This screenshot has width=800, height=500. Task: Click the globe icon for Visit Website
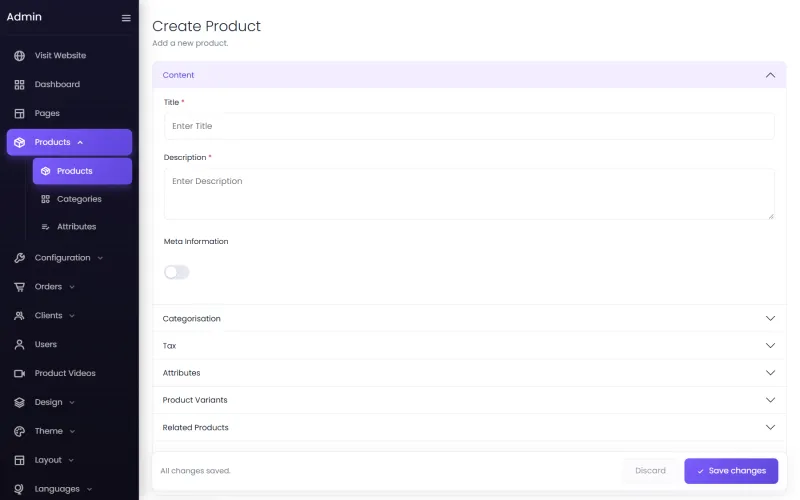click(x=19, y=56)
